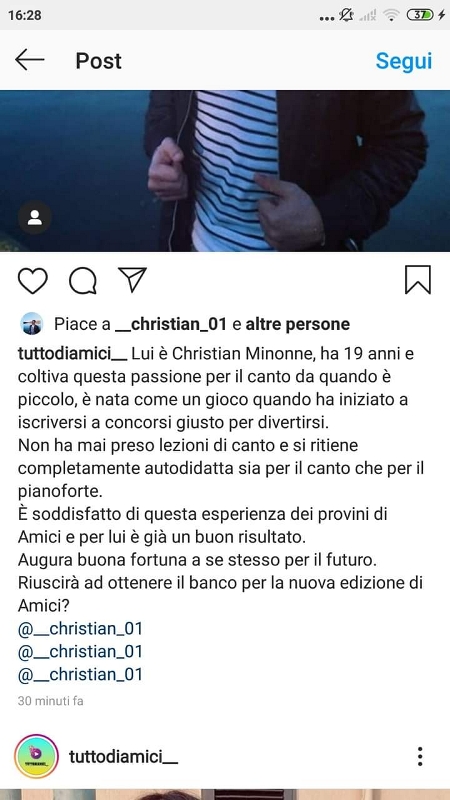Tap the back arrow icon
The image size is (450, 800).
tap(30, 60)
